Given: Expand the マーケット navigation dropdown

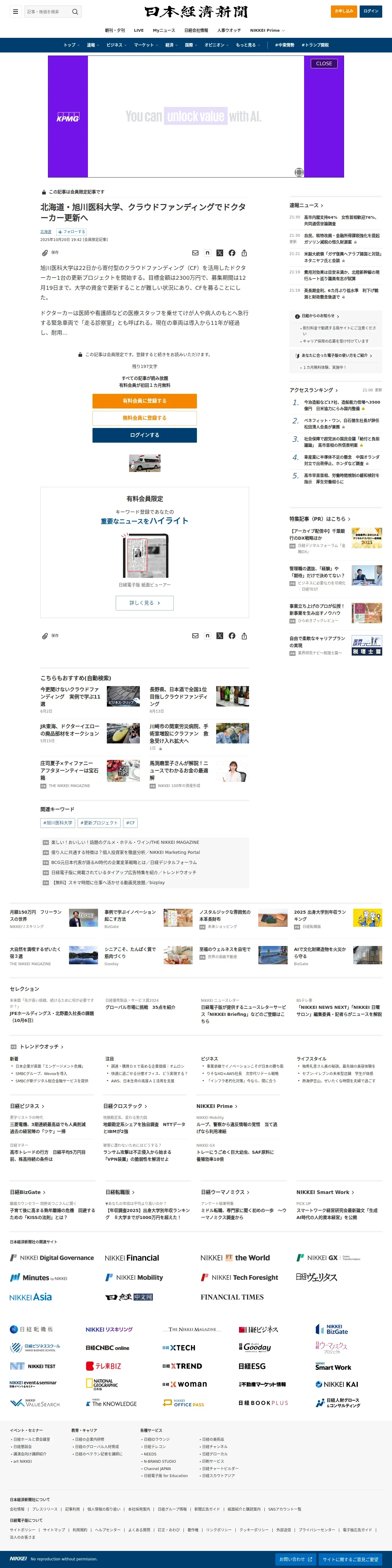Looking at the screenshot, I should click(x=146, y=45).
